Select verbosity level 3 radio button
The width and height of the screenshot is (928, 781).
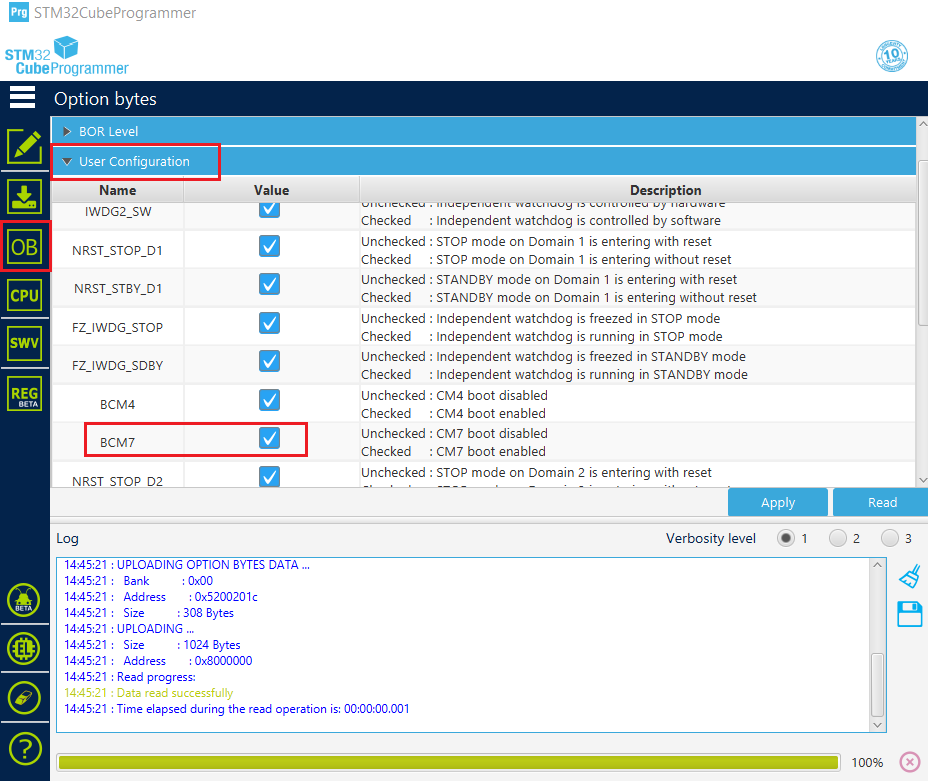(x=890, y=538)
